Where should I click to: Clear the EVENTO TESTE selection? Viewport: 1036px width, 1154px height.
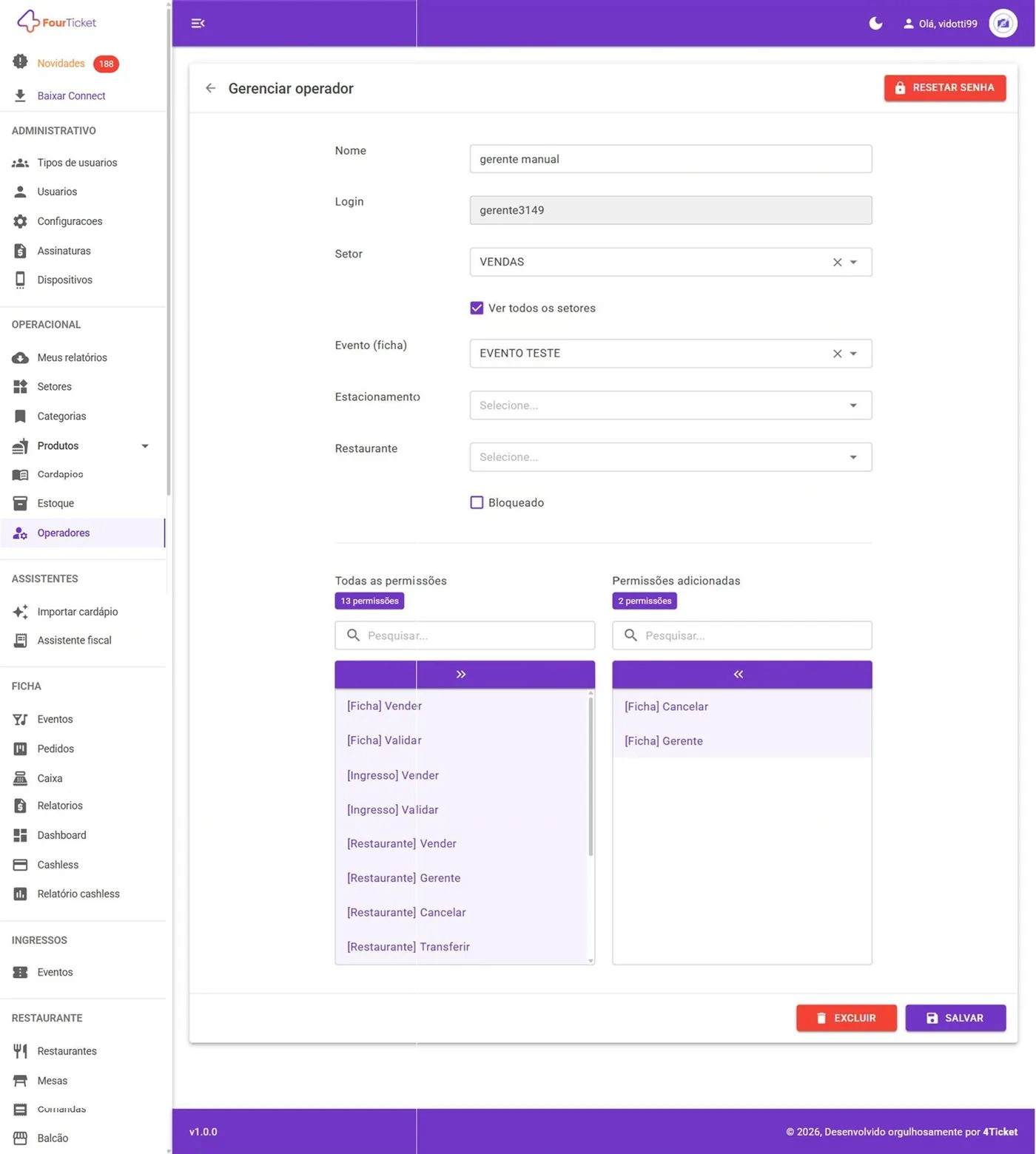click(837, 354)
